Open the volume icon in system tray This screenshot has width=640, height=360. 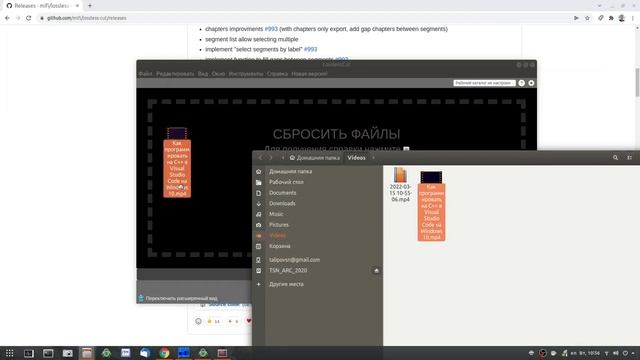[616, 353]
